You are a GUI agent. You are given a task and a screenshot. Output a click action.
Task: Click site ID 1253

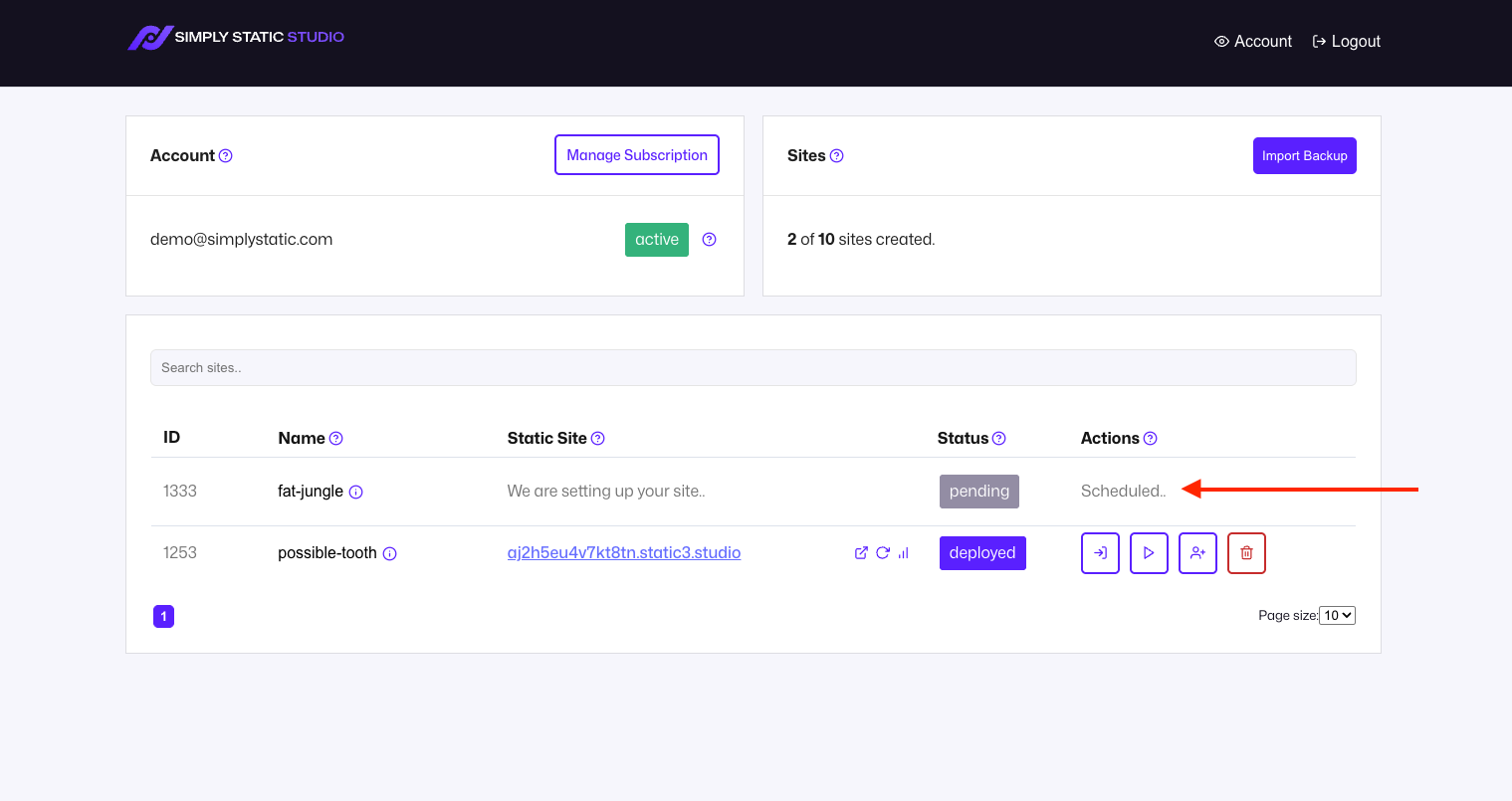[x=180, y=553]
